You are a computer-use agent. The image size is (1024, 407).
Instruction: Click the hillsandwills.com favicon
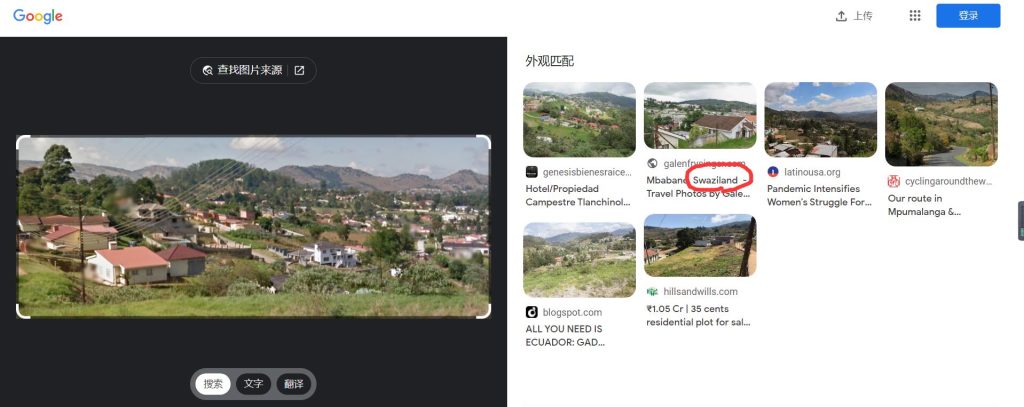pos(652,292)
